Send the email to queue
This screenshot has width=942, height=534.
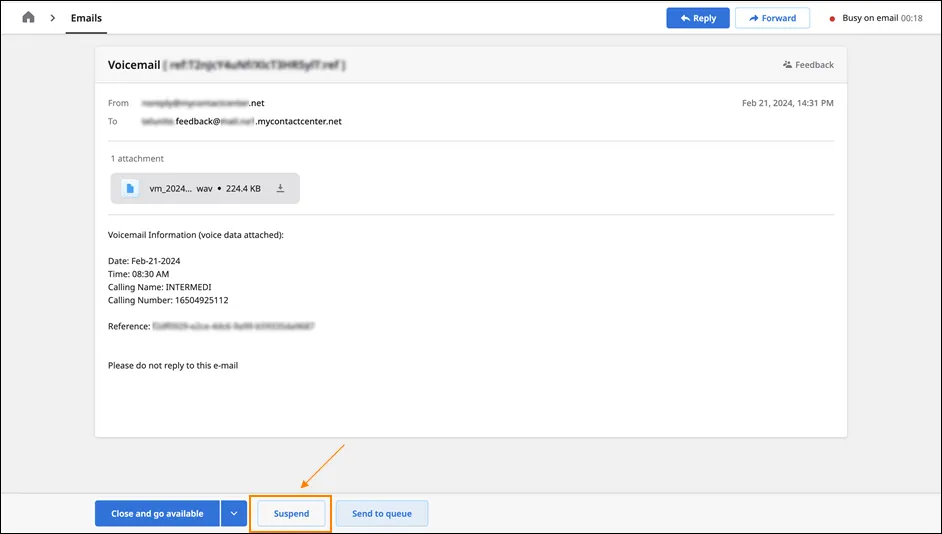click(x=382, y=514)
